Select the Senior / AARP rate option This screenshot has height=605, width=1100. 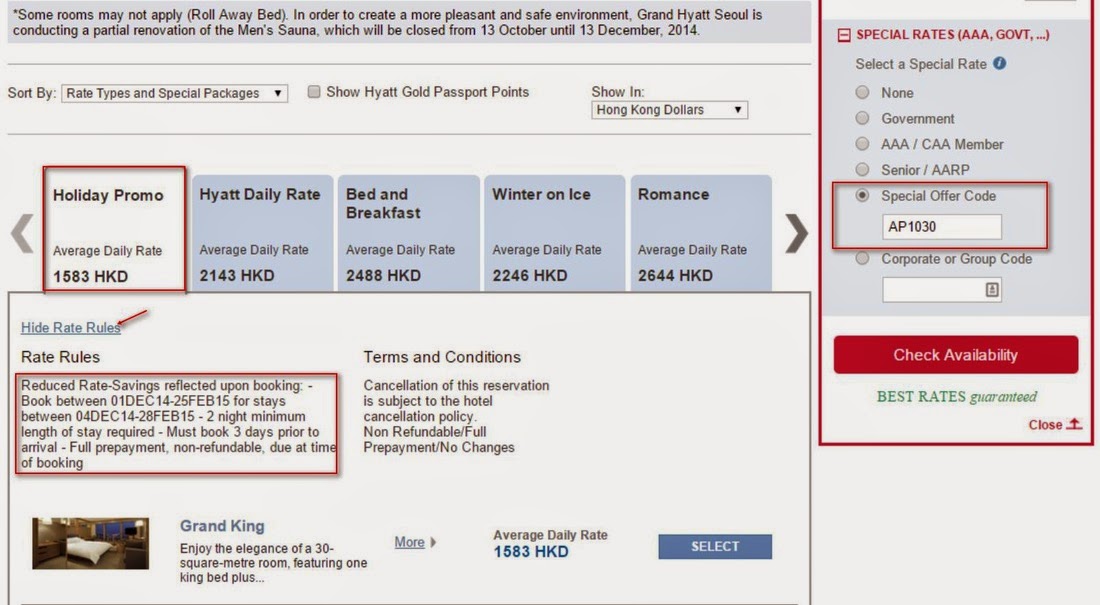[862, 170]
